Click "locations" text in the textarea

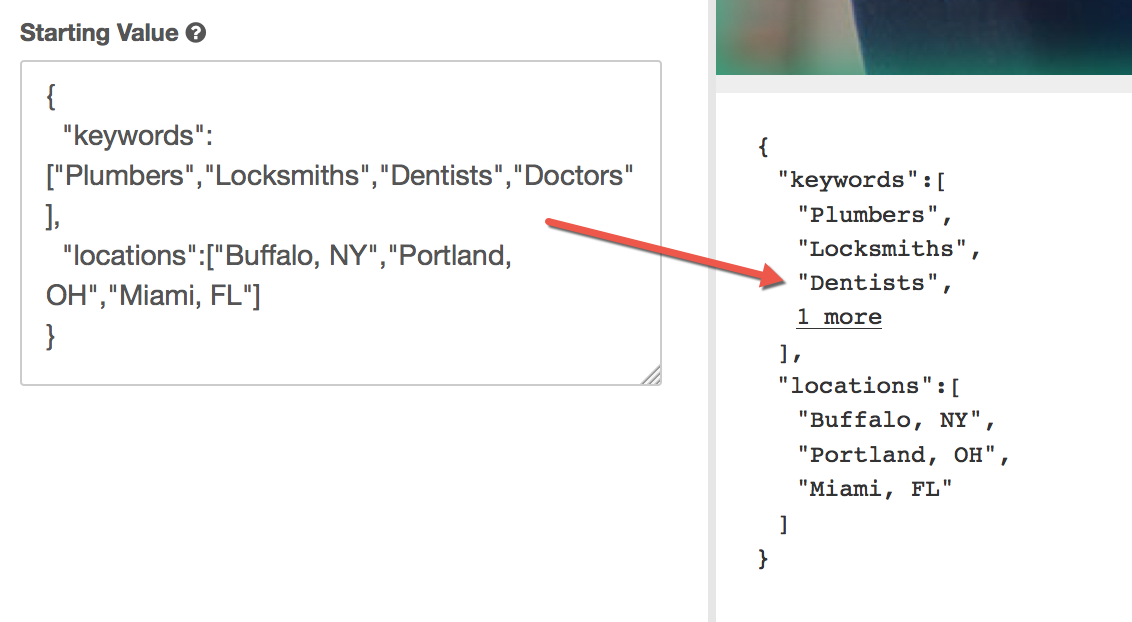coord(130,255)
